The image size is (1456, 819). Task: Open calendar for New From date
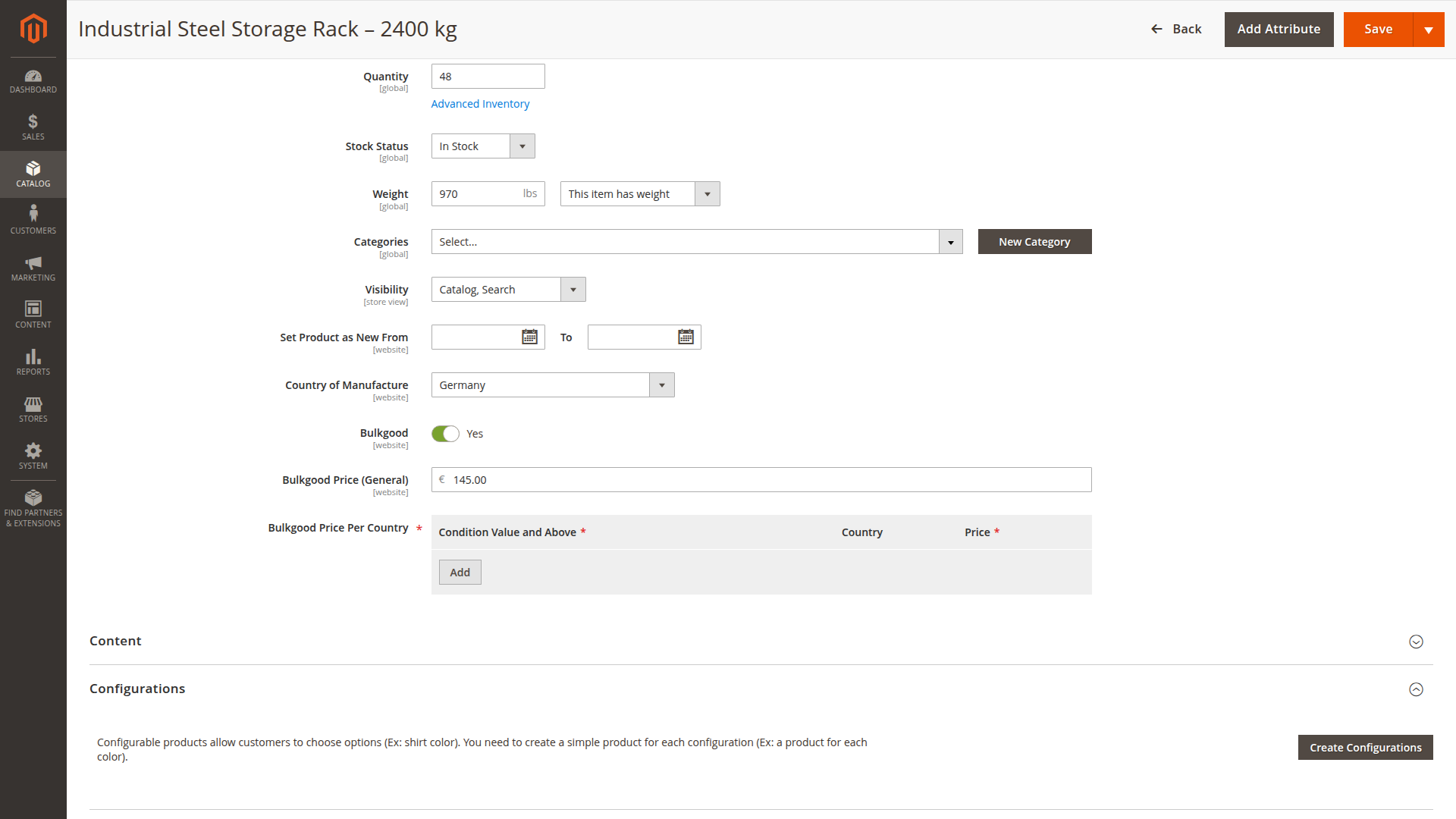pos(529,337)
